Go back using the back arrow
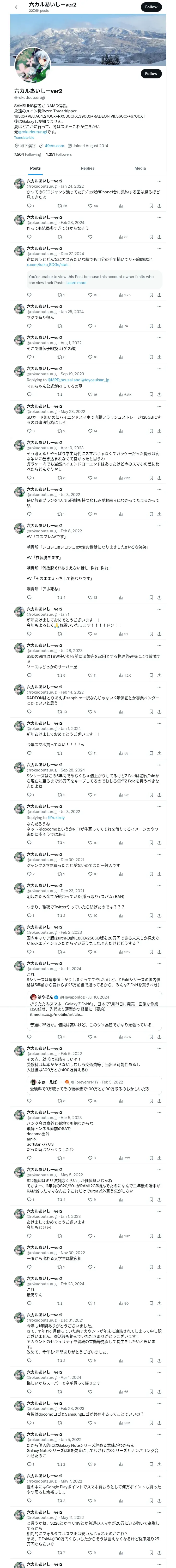176x1568 pixels. pyautogui.click(x=17, y=7)
